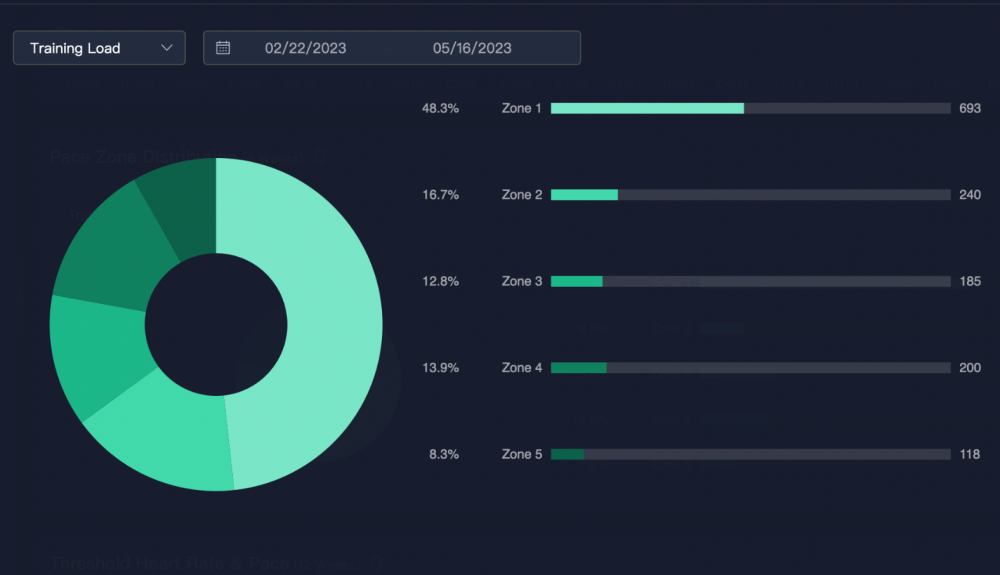Click the Zone 2 progress bar
The width and height of the screenshot is (1000, 575).
751,195
